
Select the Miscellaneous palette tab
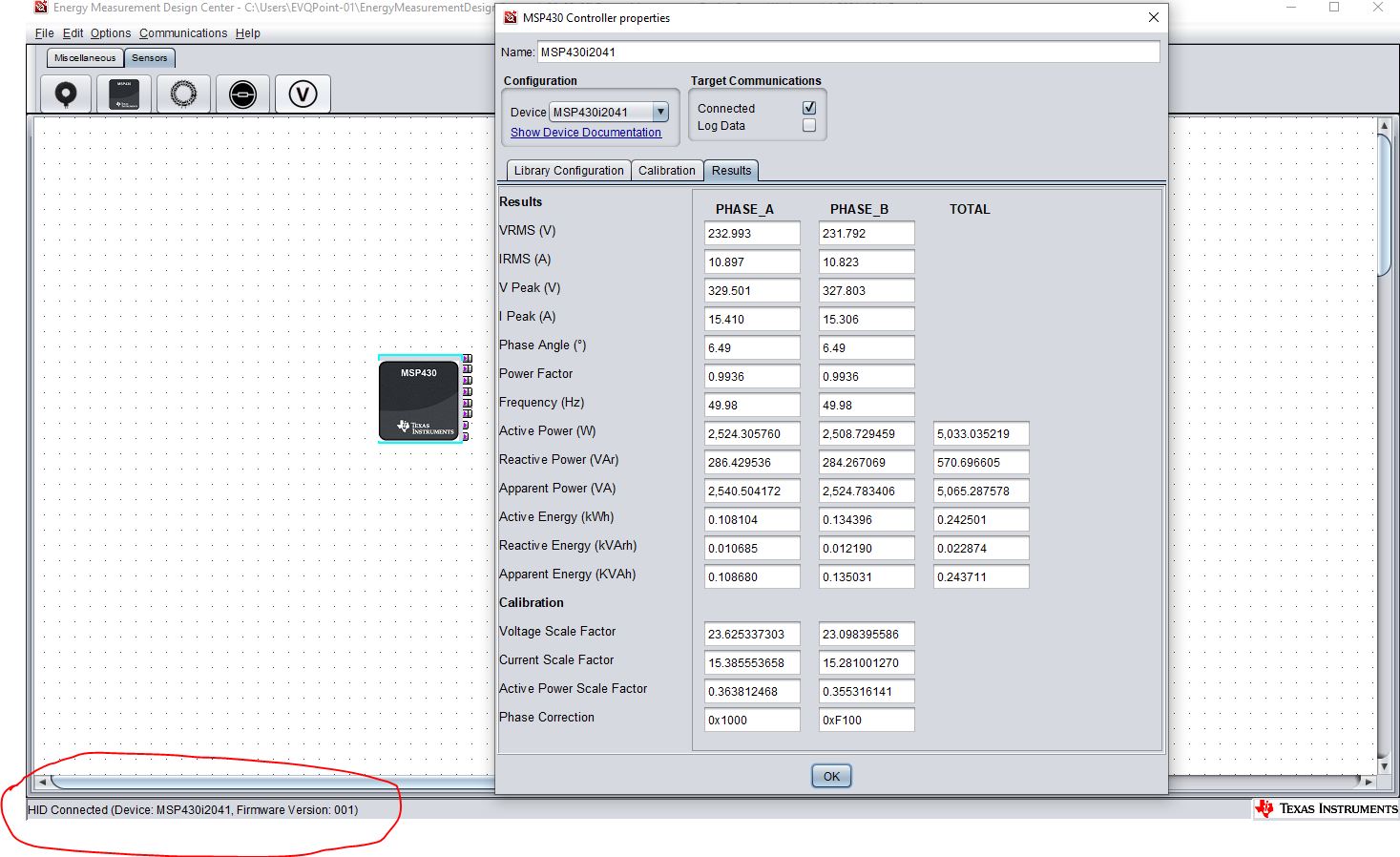pyautogui.click(x=84, y=57)
